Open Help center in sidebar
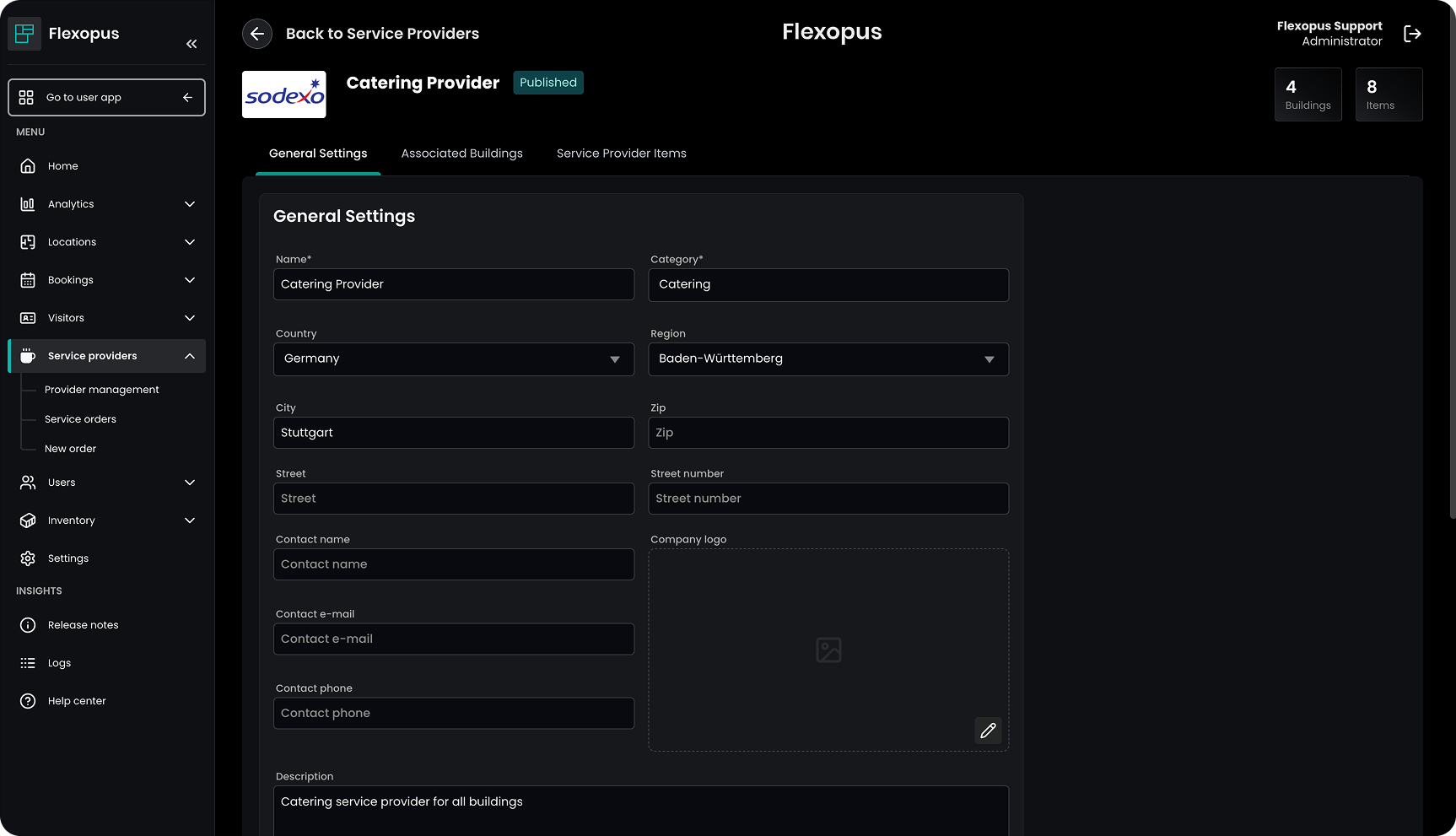Viewport: 1456px width, 836px height. 76,701
